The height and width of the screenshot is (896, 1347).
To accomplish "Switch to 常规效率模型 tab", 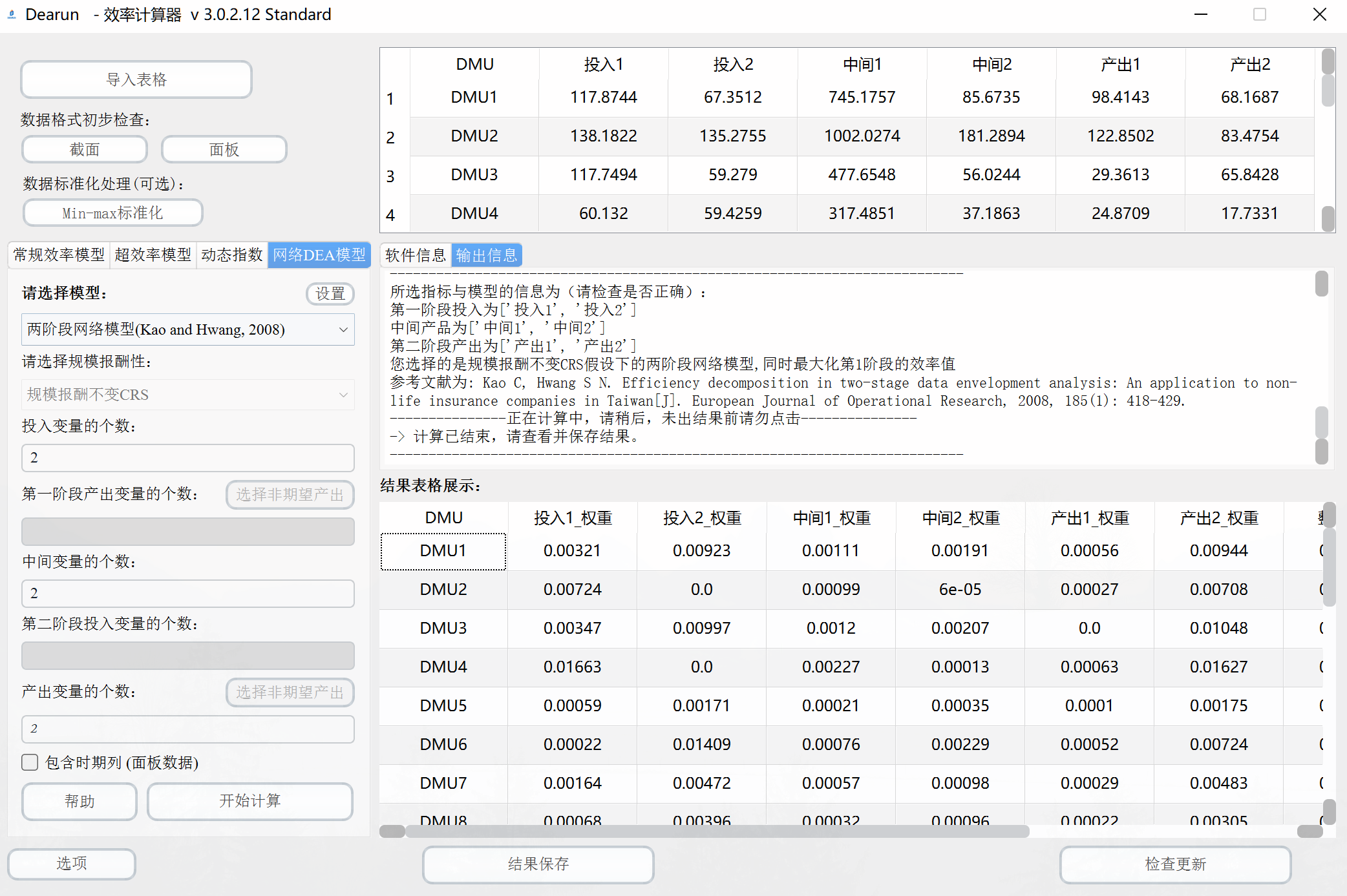I will 59,255.
